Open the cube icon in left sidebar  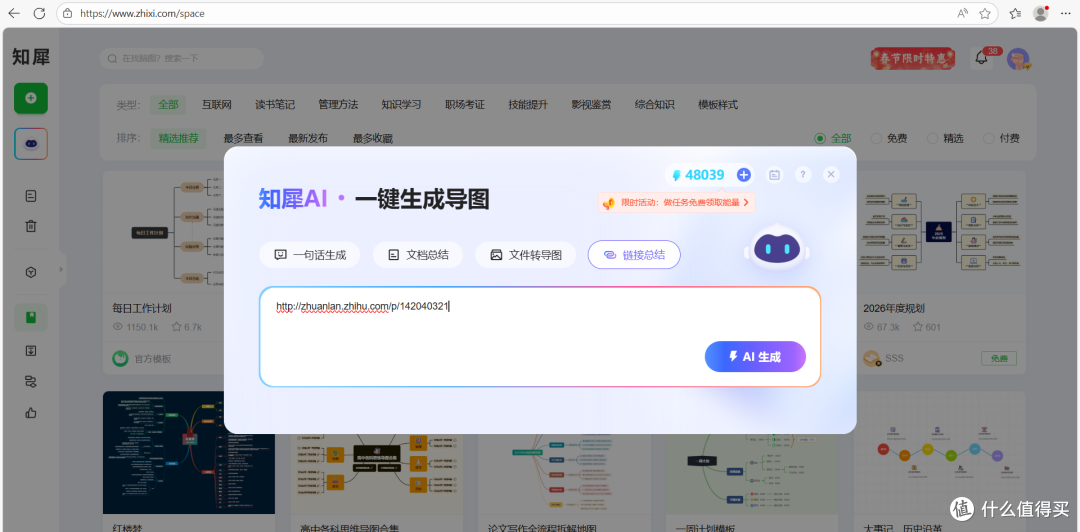point(31,272)
